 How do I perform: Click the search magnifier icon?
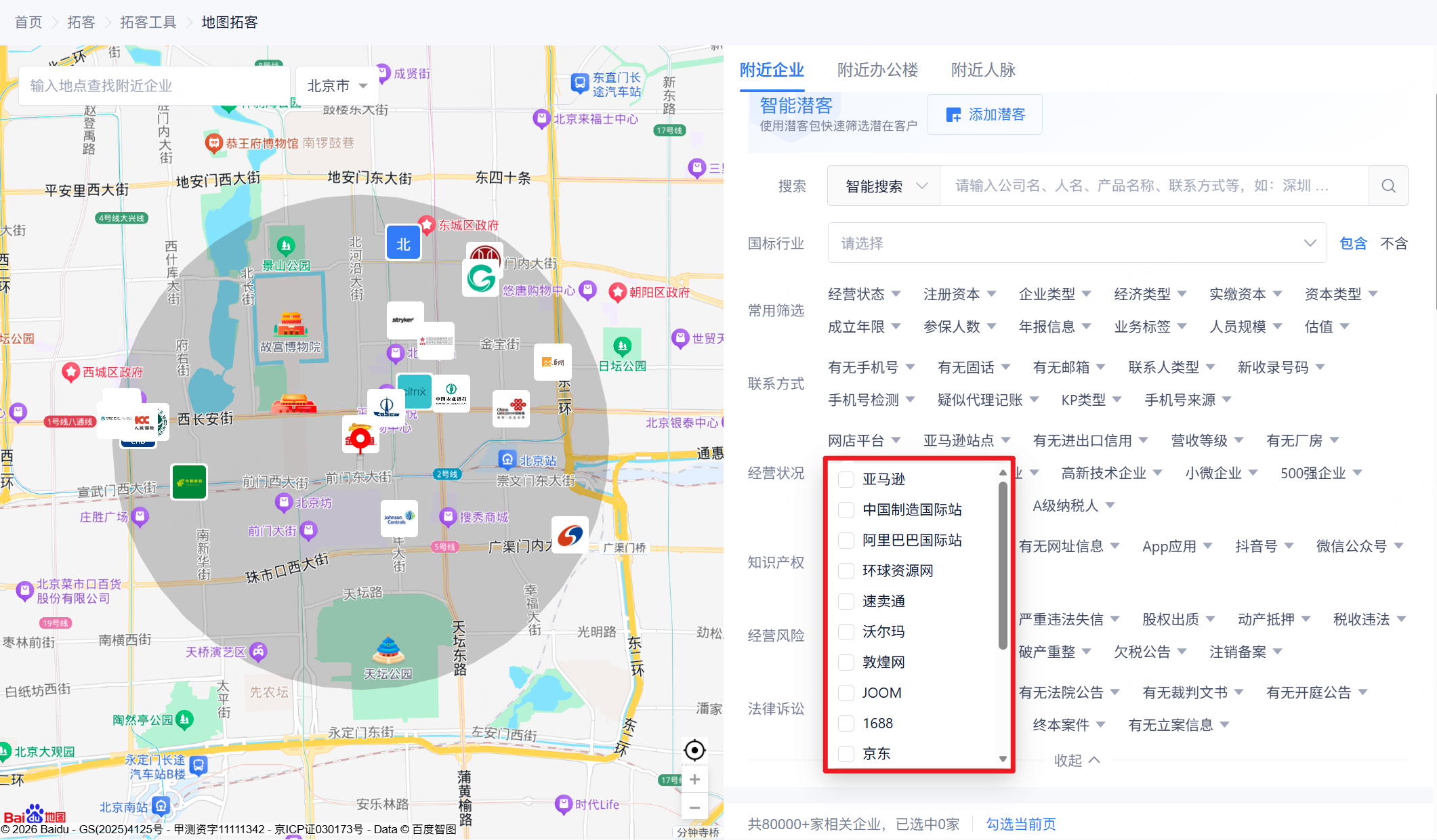1388,186
